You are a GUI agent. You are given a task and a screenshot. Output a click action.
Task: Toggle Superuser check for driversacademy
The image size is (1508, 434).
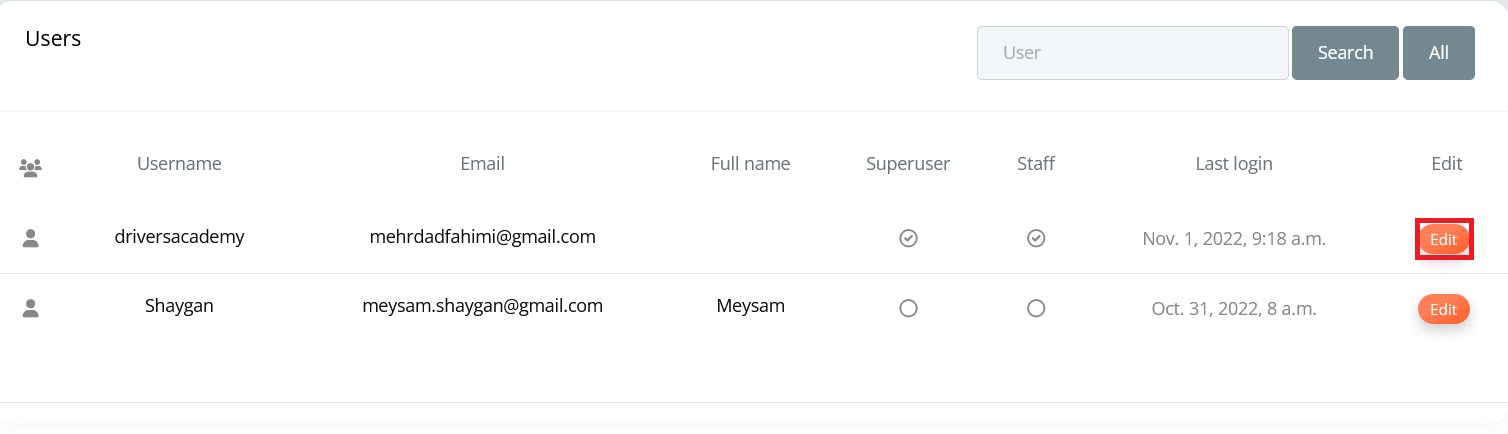click(x=908, y=238)
